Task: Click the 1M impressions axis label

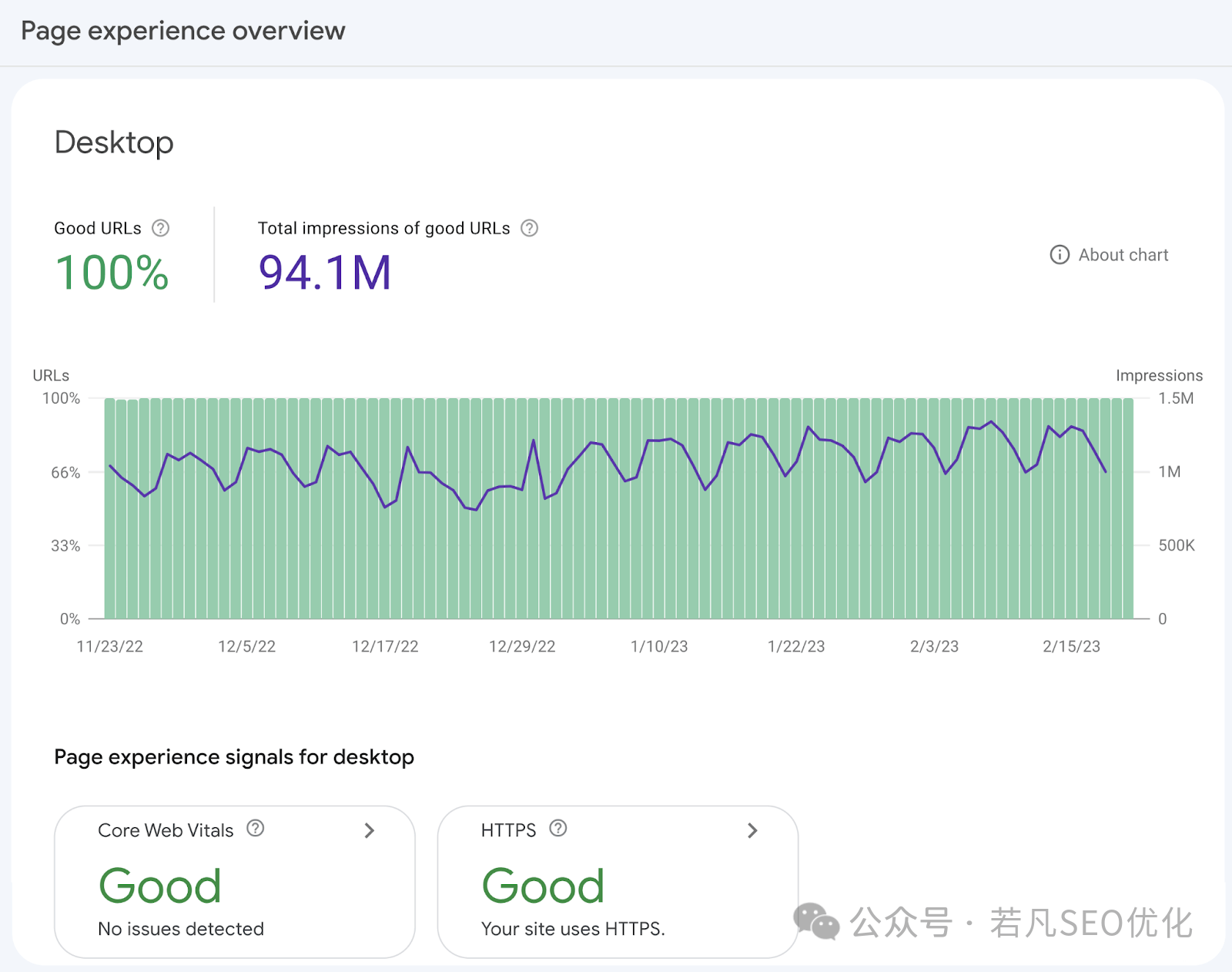Action: (1169, 472)
